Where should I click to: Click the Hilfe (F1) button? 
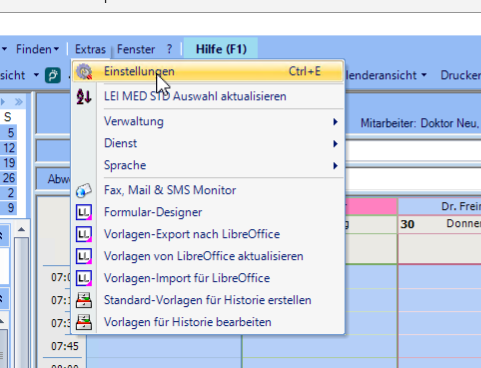pos(221,49)
